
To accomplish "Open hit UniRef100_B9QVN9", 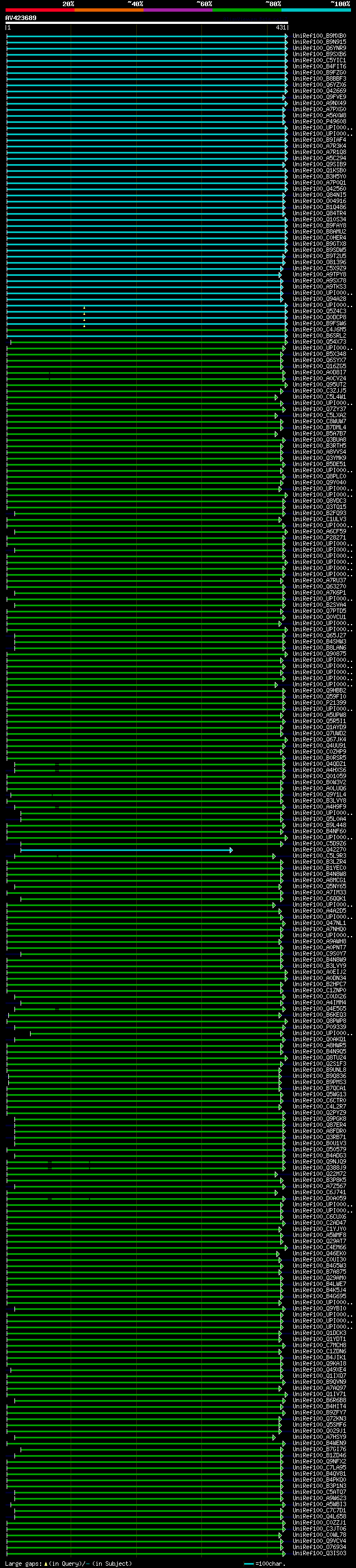I will [319, 1382].
